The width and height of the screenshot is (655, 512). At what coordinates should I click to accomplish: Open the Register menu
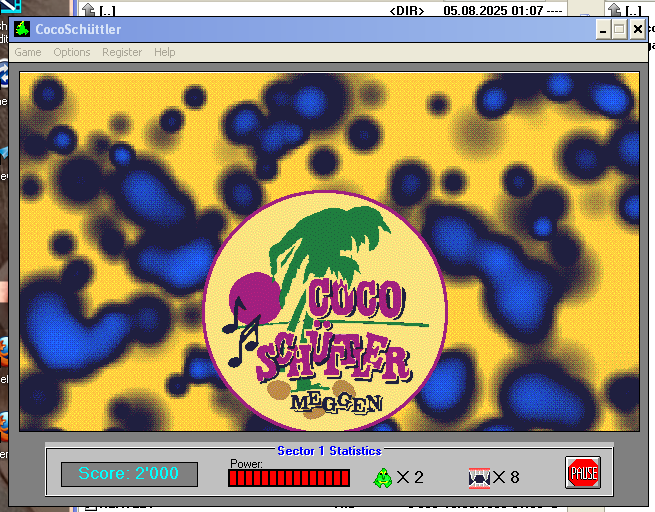(x=122, y=52)
